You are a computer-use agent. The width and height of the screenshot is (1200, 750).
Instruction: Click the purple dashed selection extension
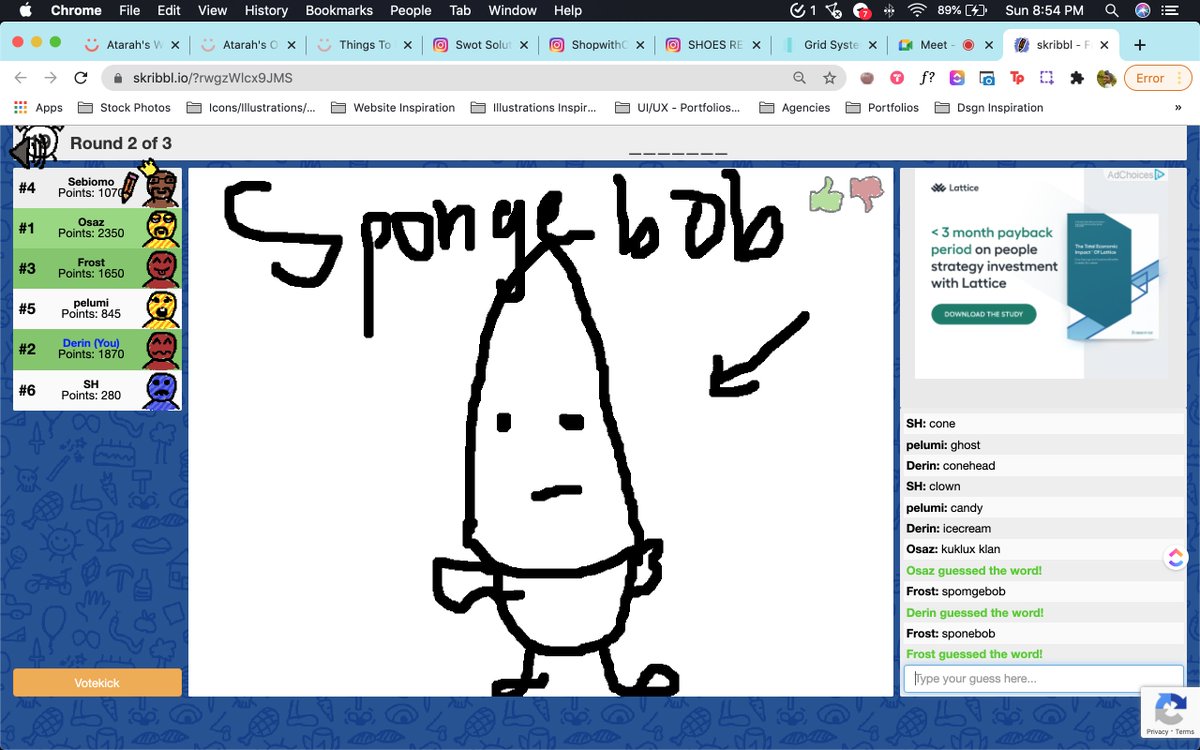[1047, 78]
